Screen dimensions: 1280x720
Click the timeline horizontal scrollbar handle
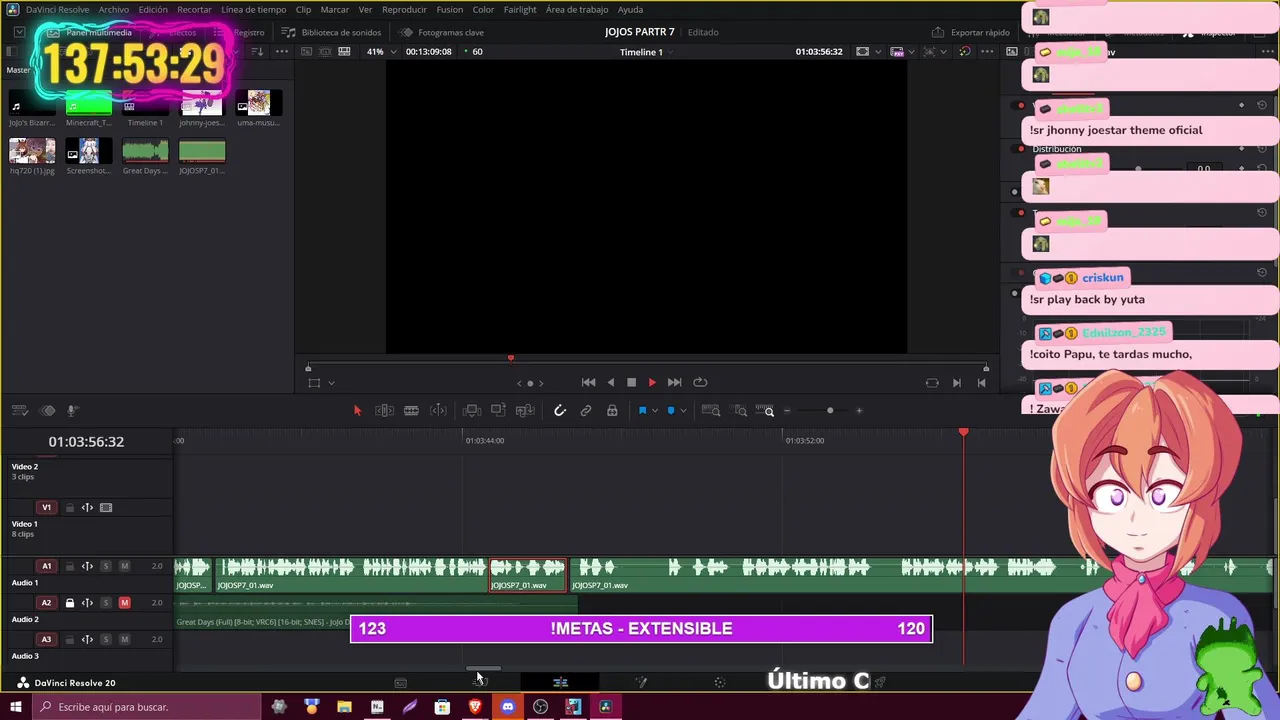pyautogui.click(x=483, y=670)
